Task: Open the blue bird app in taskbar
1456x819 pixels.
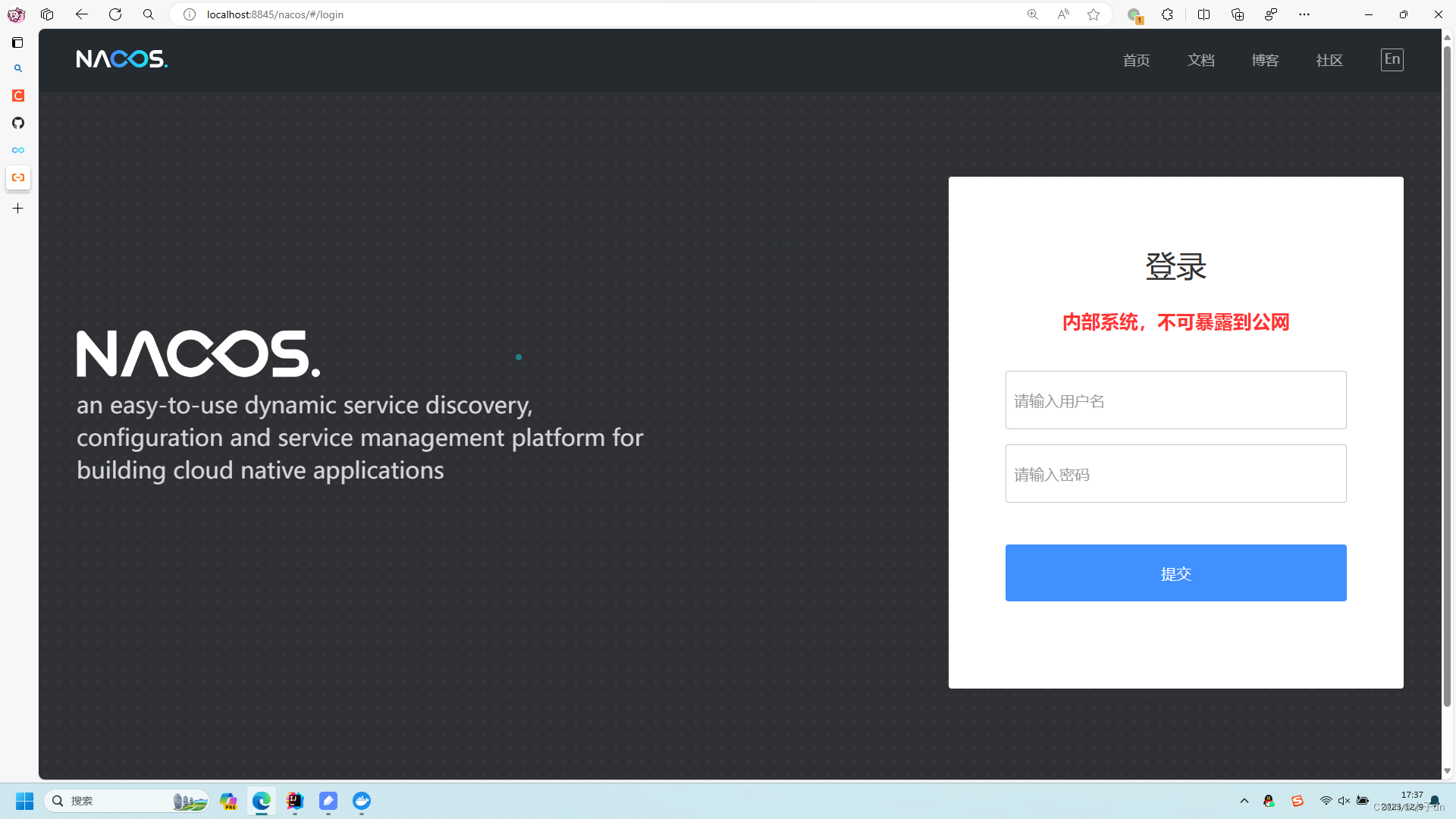Action: [362, 801]
